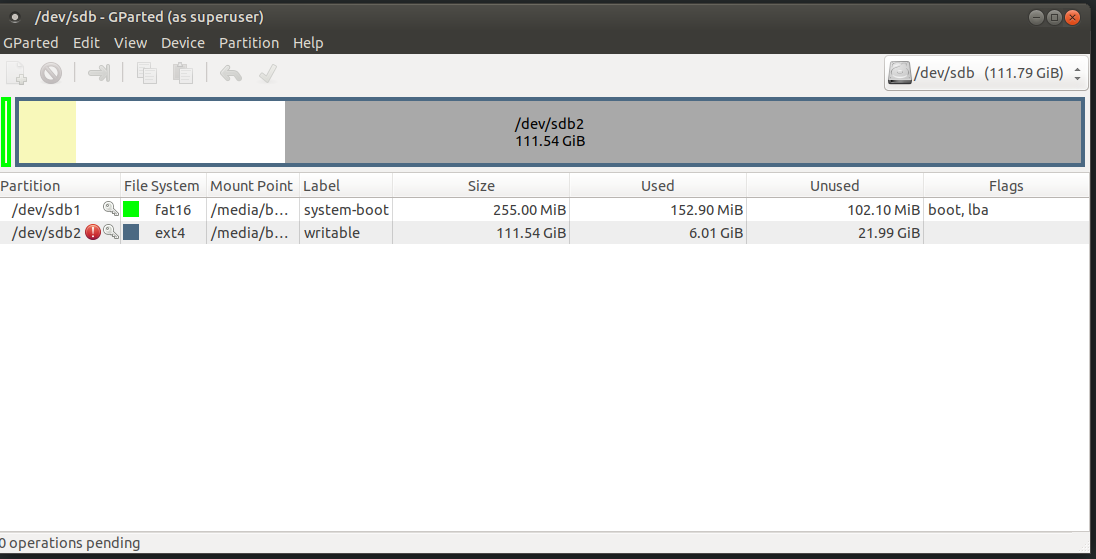Click the ext4 file system cell
The width and height of the screenshot is (1096, 559).
[x=170, y=233]
